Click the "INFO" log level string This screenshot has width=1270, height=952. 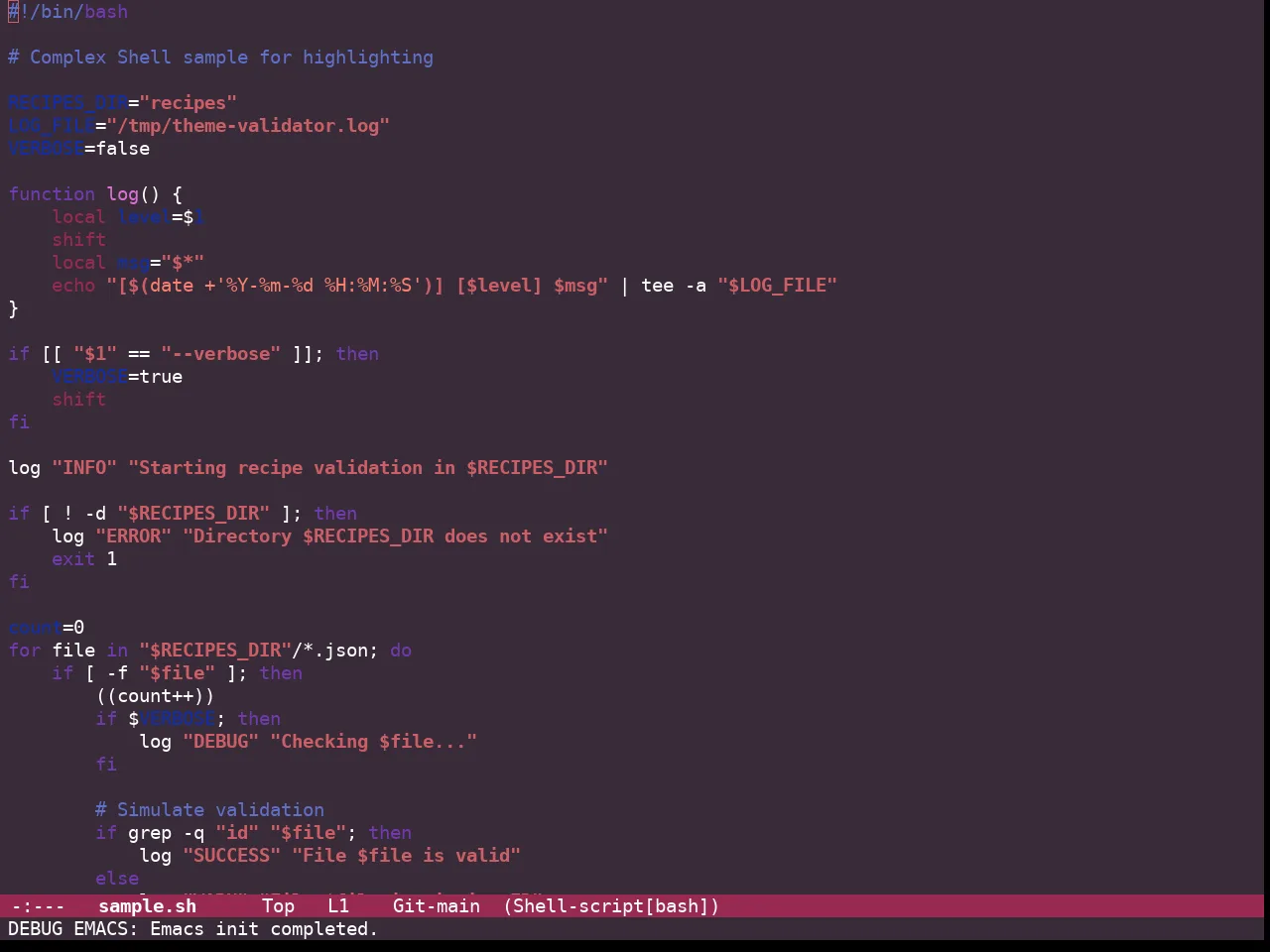click(x=84, y=468)
